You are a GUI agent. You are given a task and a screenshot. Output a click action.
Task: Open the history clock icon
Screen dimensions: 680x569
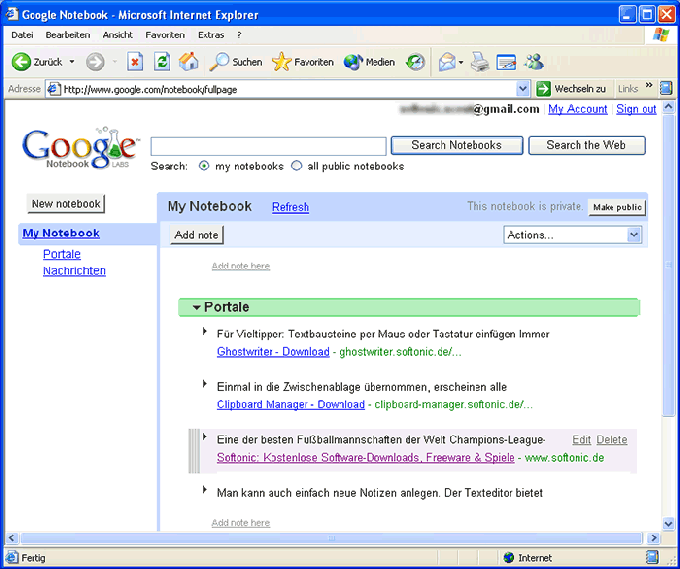415,62
